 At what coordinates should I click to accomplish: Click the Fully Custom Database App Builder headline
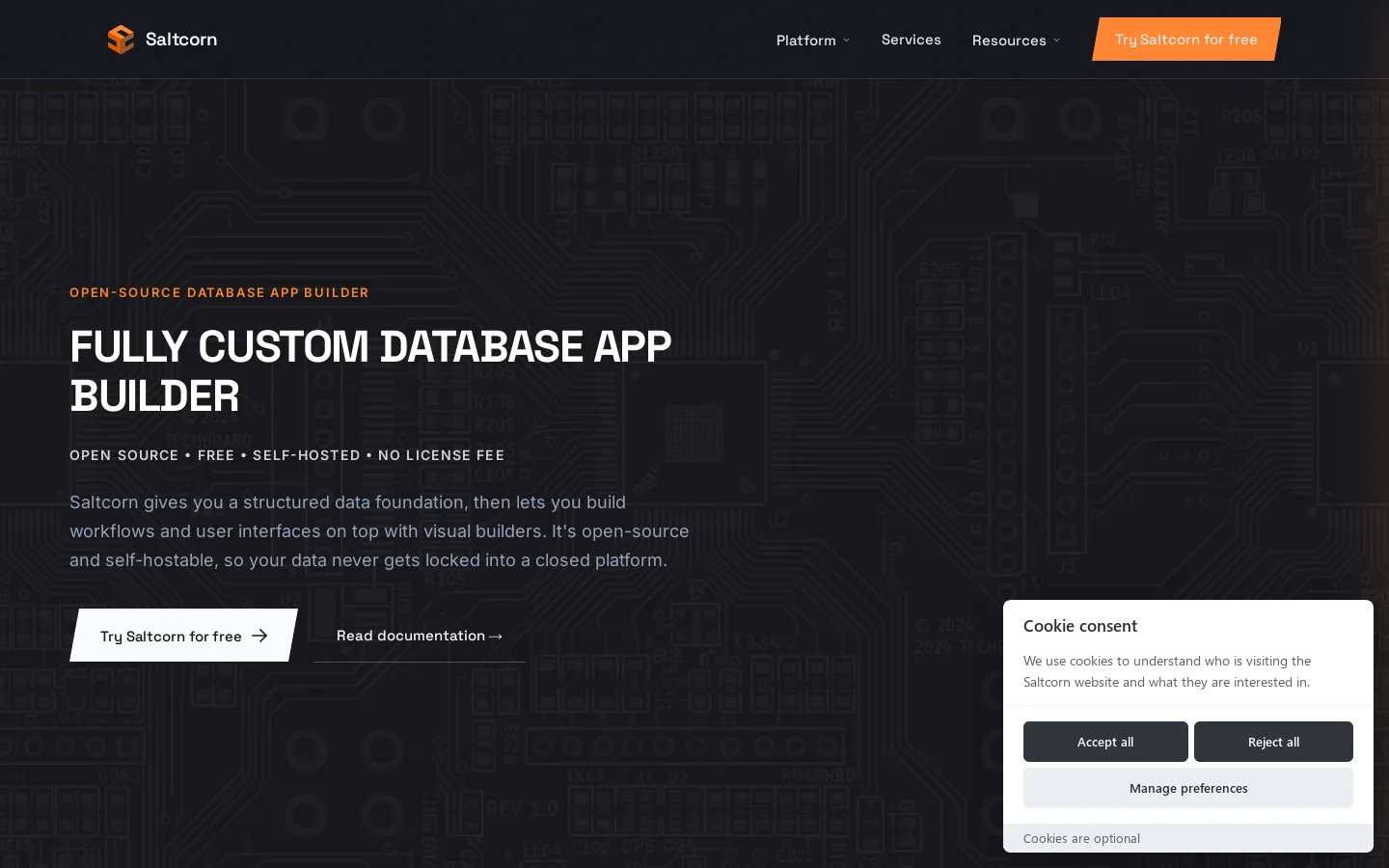pyautogui.click(x=370, y=371)
